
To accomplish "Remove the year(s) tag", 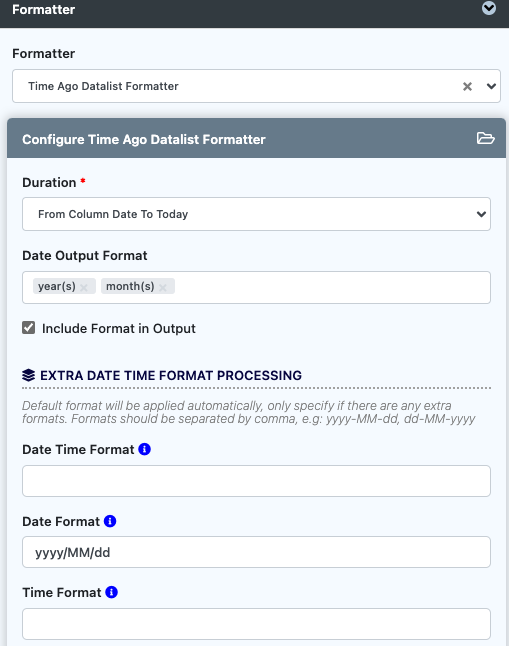I will click(84, 288).
